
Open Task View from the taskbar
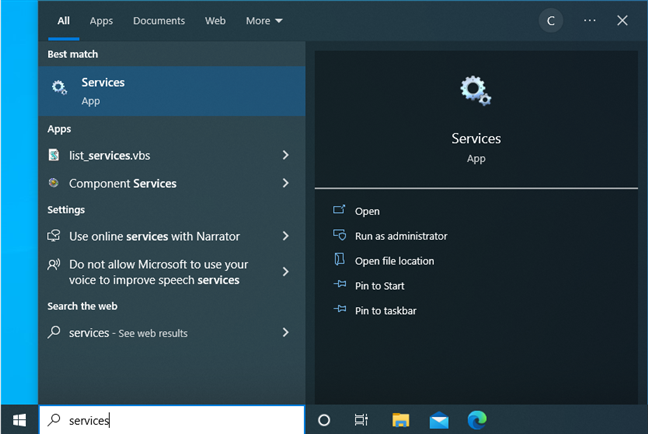(361, 420)
